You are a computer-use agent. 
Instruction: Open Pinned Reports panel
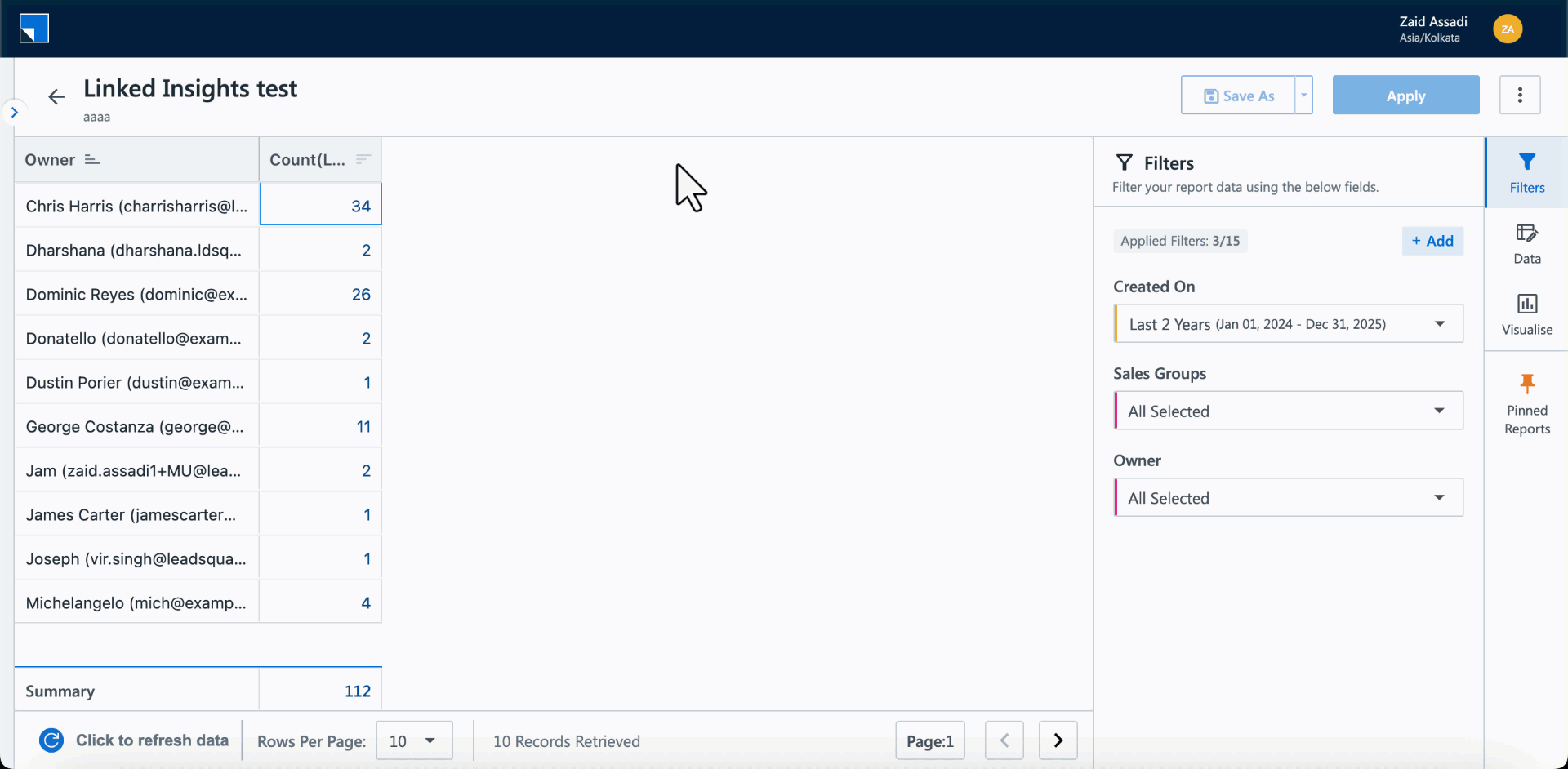click(1527, 400)
